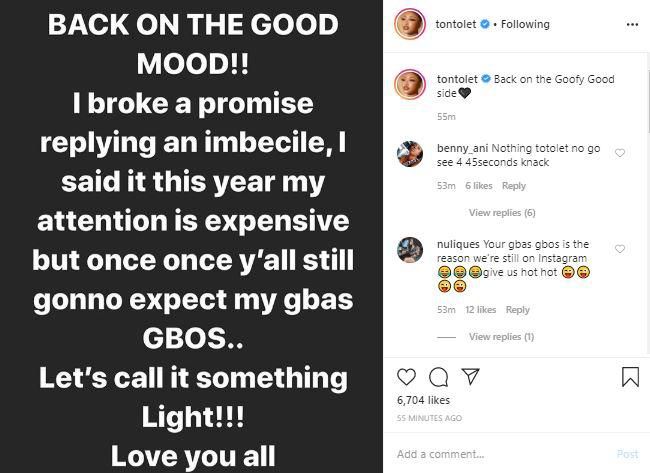The width and height of the screenshot is (650, 473).
Task: Like nuliques' comment
Action: 620,249
